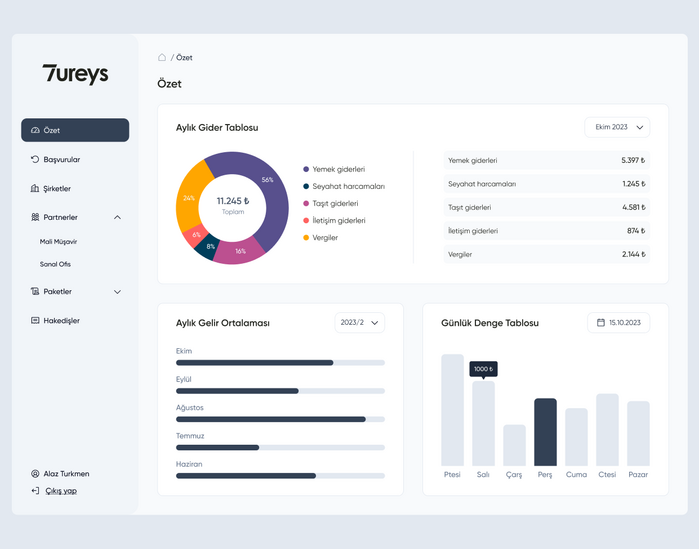
Task: Click the Hakedişler icon in sidebar
Action: pos(35,321)
